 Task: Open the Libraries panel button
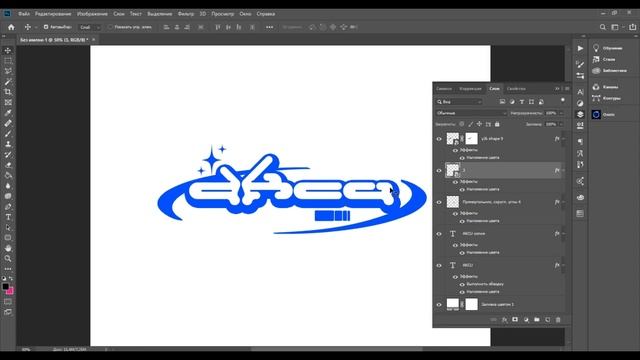[609, 71]
